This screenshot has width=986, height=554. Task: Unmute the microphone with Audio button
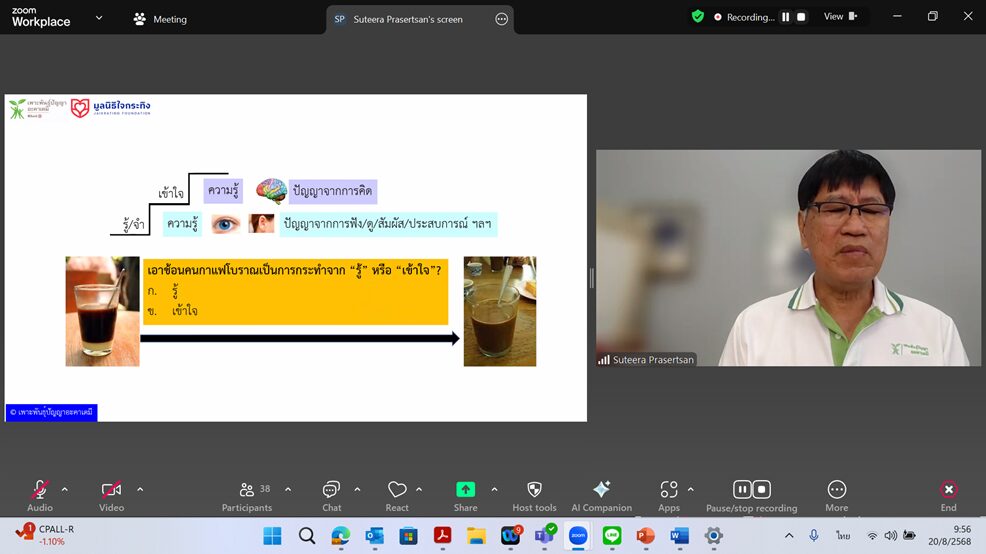tap(40, 490)
